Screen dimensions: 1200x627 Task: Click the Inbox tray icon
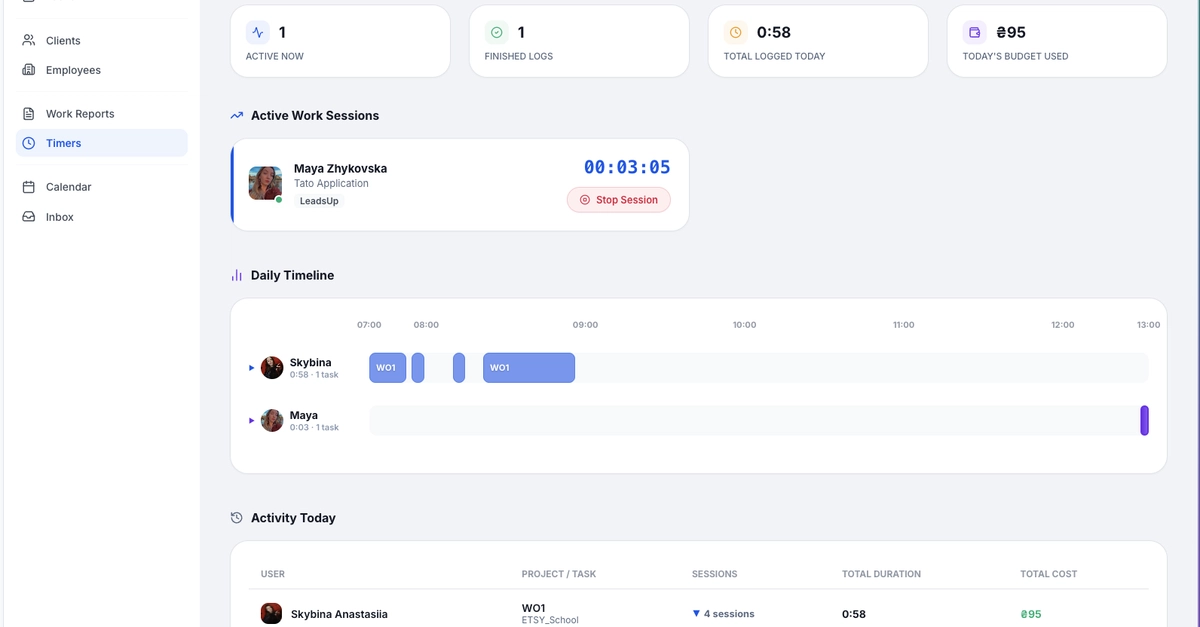tap(28, 217)
